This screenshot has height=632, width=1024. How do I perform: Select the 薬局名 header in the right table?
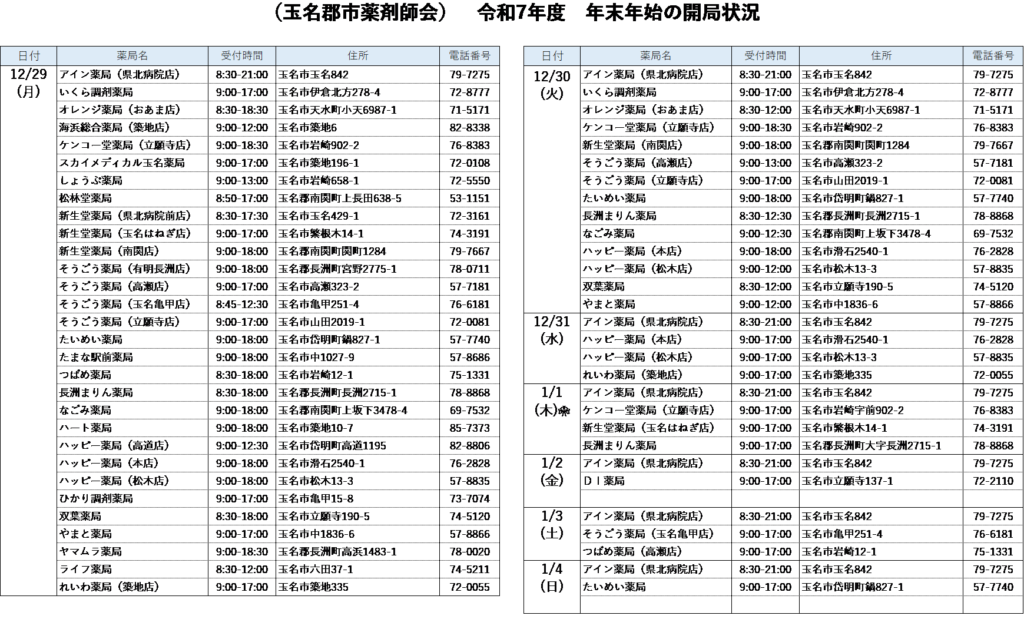(x=656, y=56)
